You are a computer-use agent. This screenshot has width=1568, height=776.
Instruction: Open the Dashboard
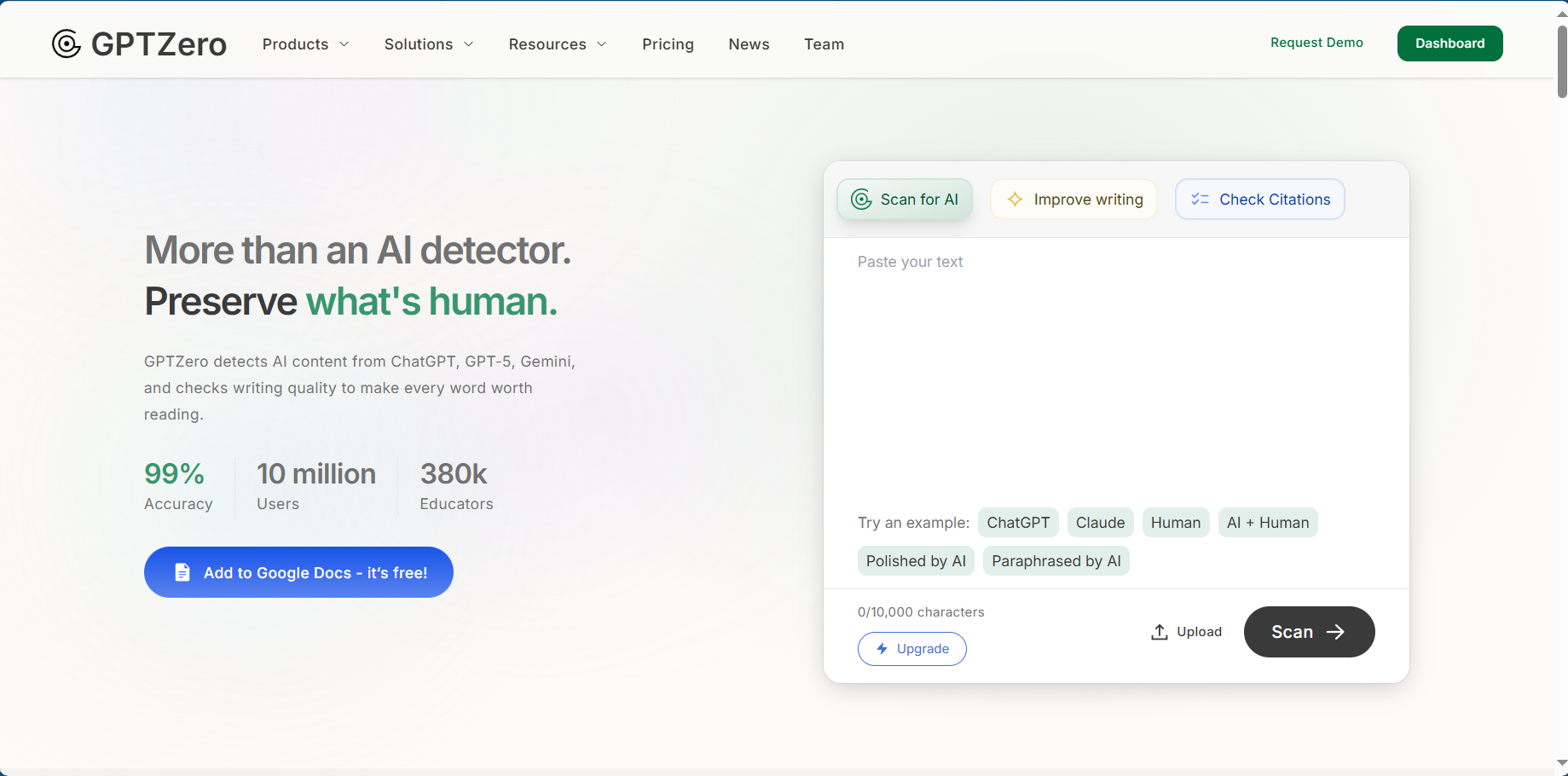tap(1449, 43)
